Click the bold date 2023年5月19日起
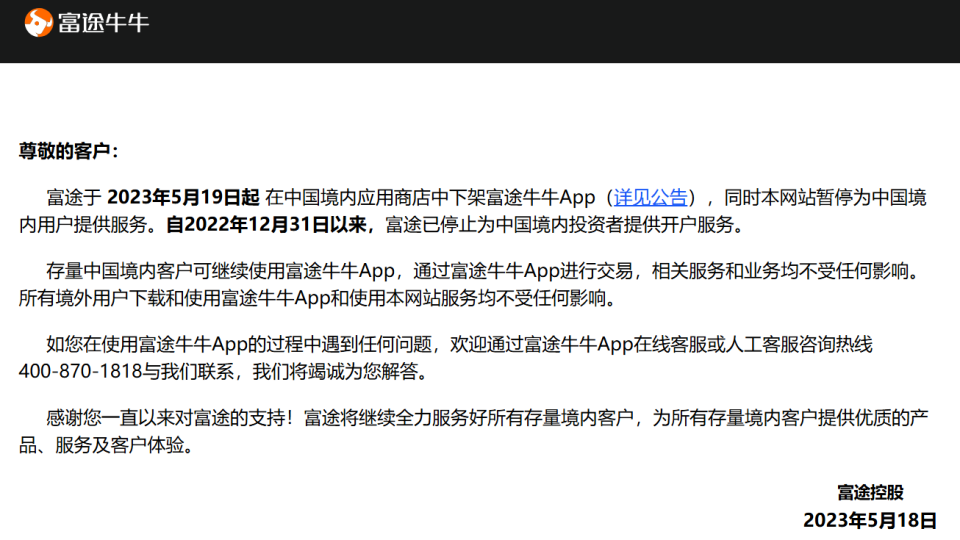 [183, 197]
